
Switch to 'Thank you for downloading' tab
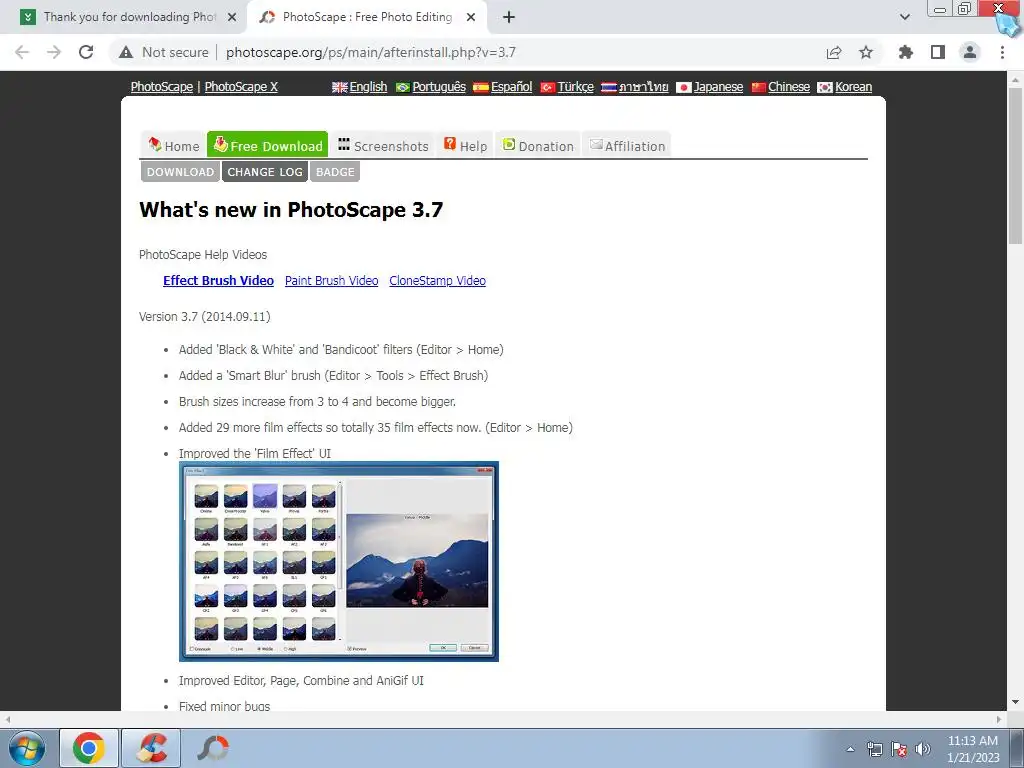pos(124,17)
